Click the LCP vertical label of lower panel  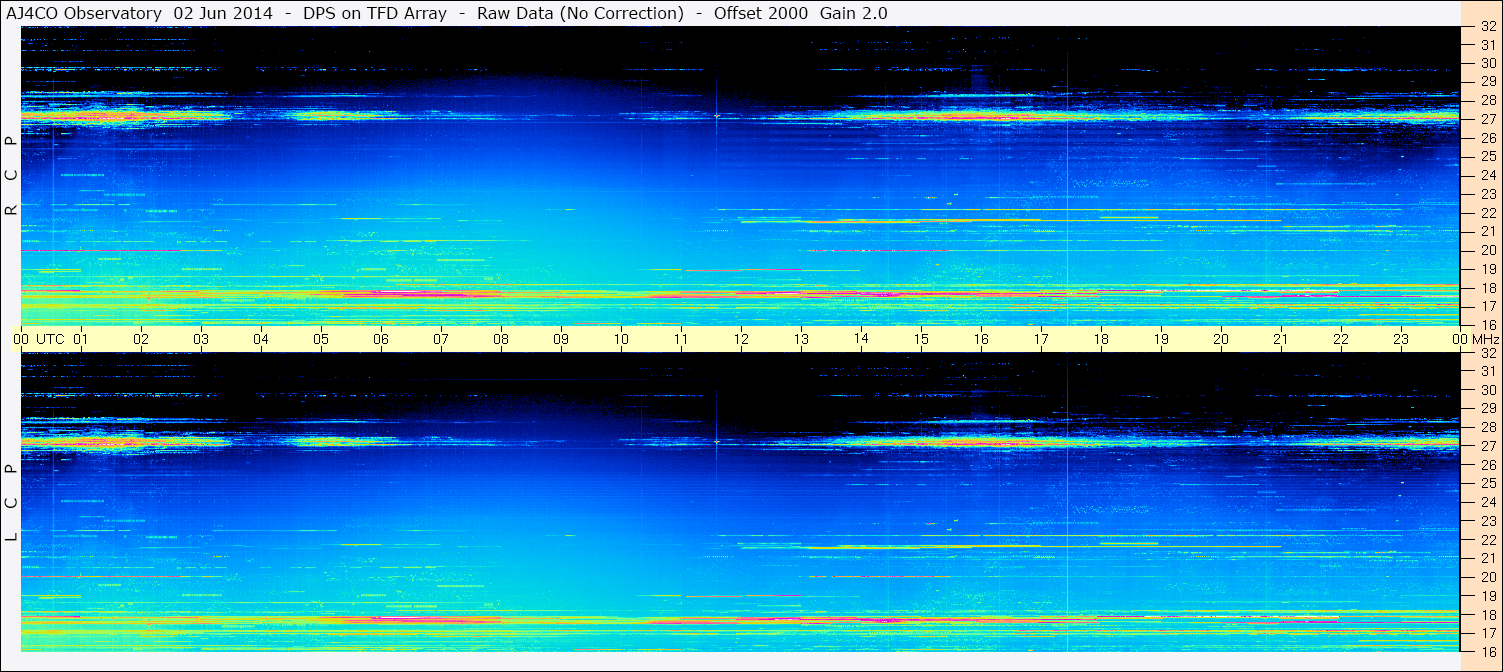11,503
